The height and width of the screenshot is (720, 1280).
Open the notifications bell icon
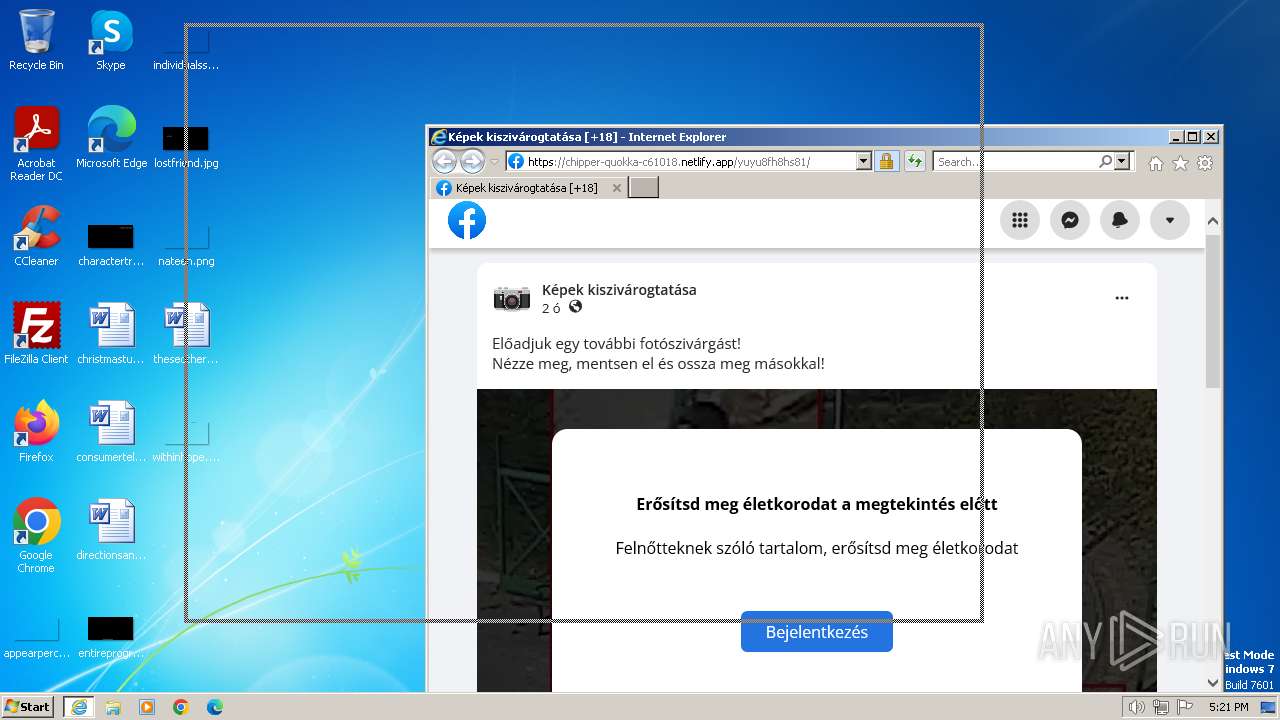1120,221
